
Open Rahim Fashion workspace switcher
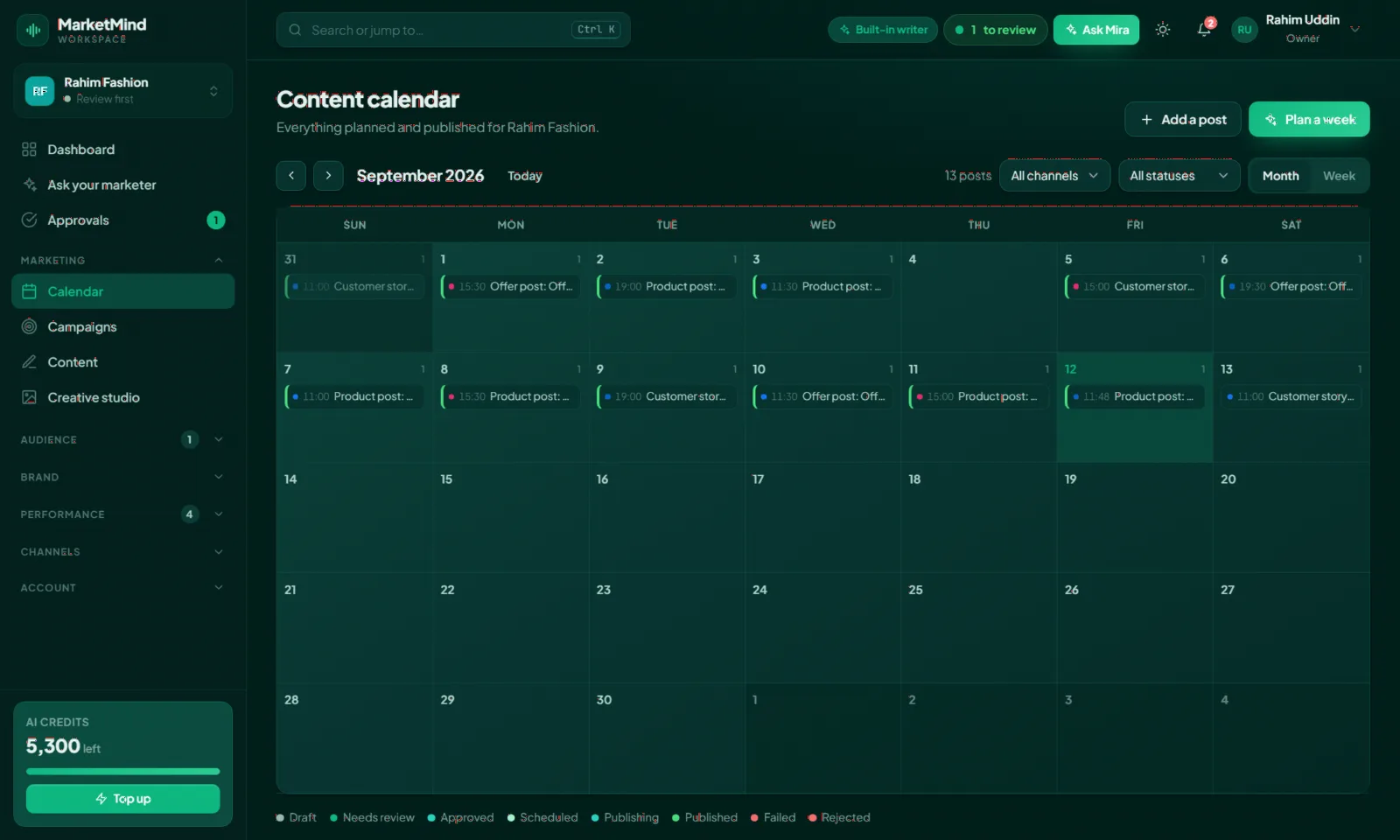click(x=122, y=91)
